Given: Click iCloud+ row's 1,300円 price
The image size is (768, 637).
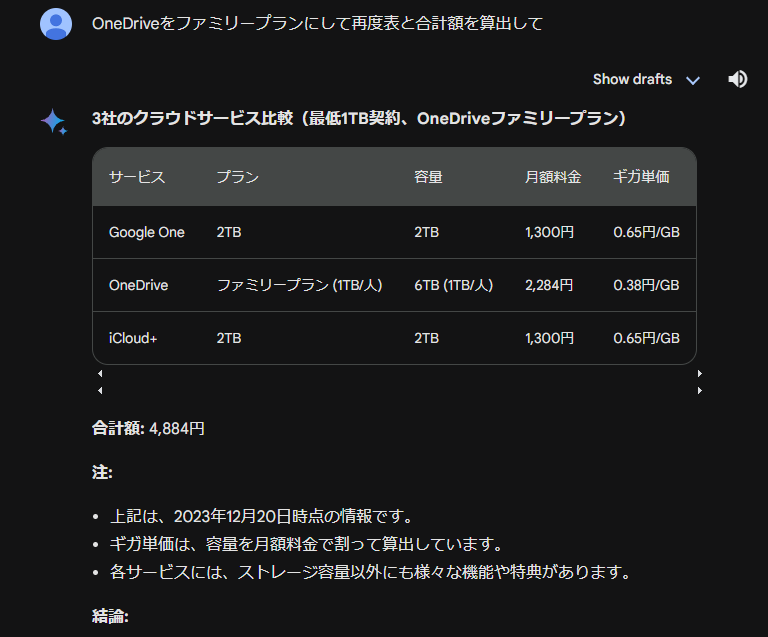Looking at the screenshot, I should [x=550, y=338].
